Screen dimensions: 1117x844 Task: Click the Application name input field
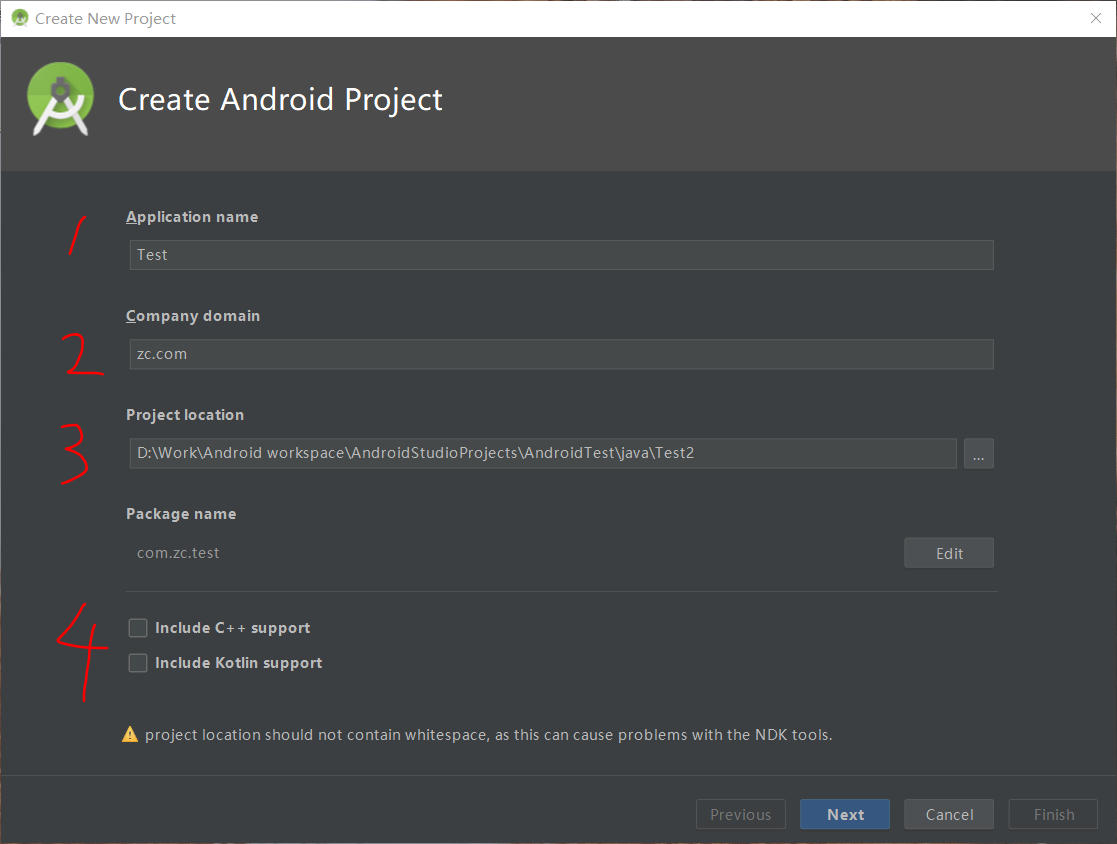tap(561, 255)
